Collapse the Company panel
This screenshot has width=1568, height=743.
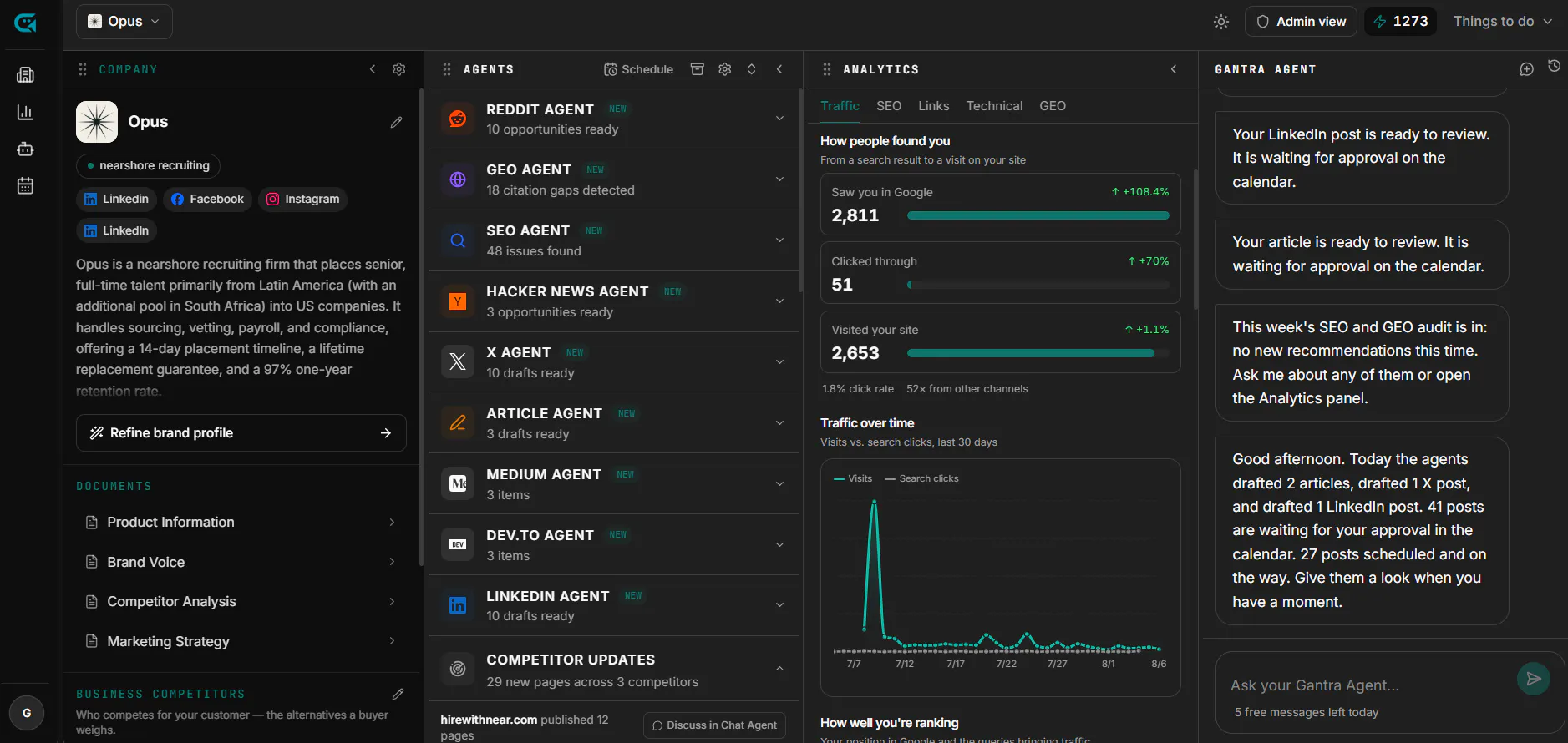373,69
